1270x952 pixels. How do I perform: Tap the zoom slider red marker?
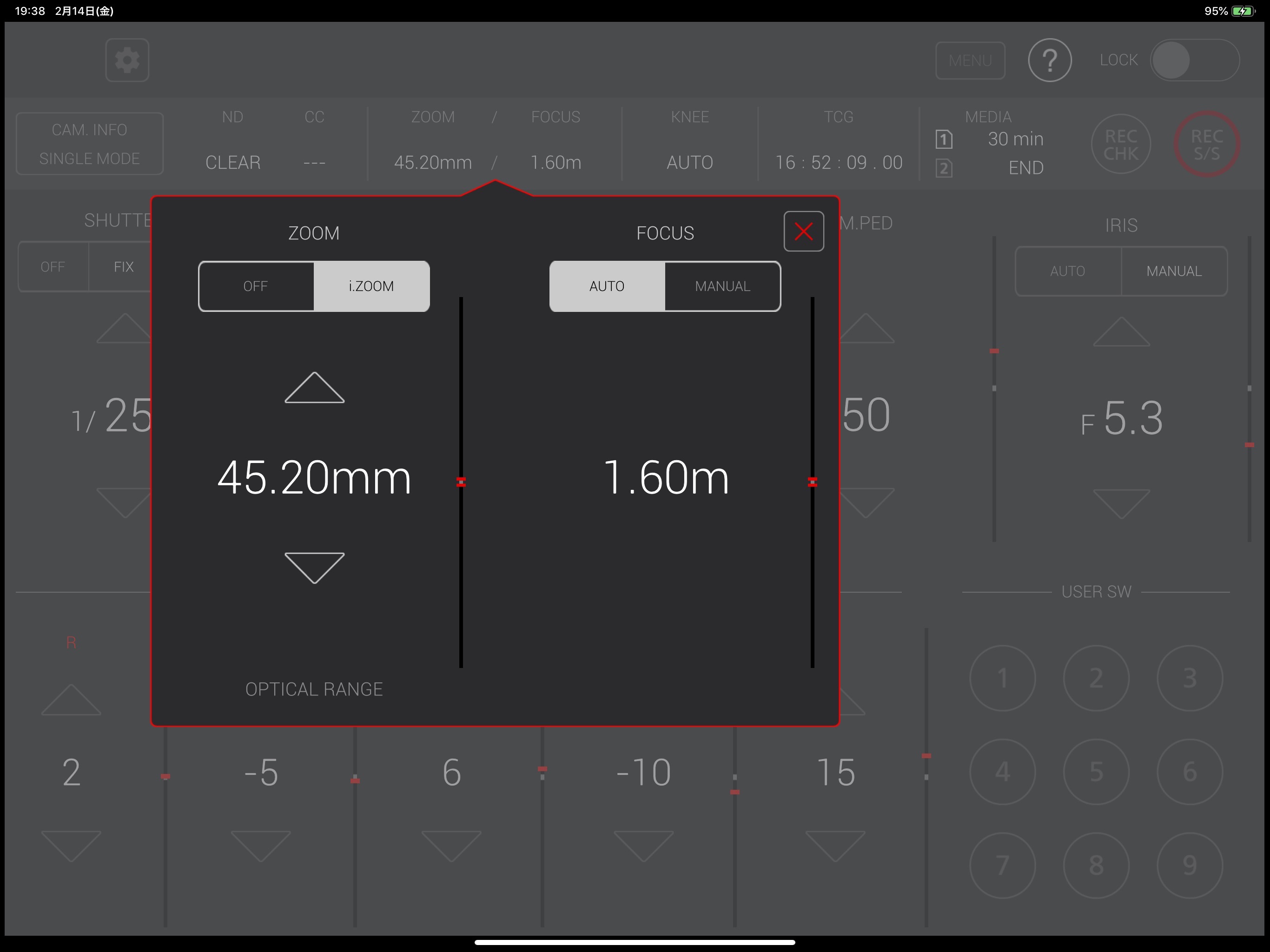click(x=461, y=483)
